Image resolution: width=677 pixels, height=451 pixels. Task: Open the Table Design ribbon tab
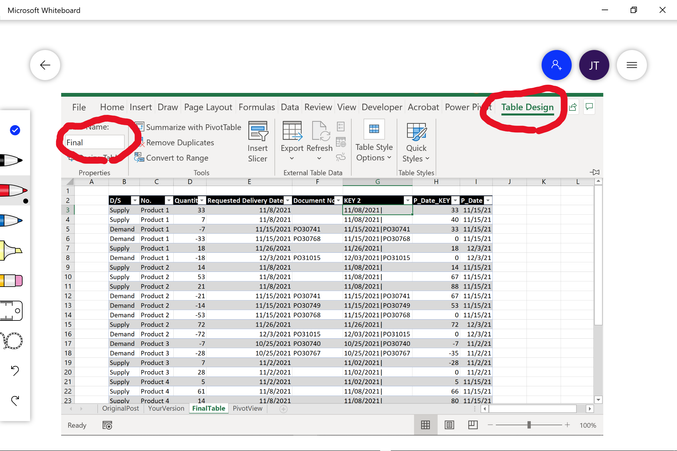pos(527,107)
